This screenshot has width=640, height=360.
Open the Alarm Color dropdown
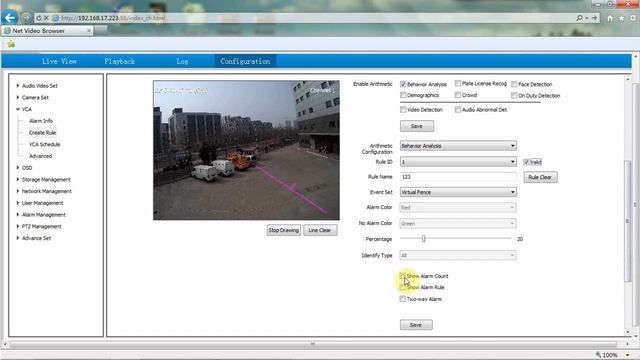pyautogui.click(x=458, y=208)
